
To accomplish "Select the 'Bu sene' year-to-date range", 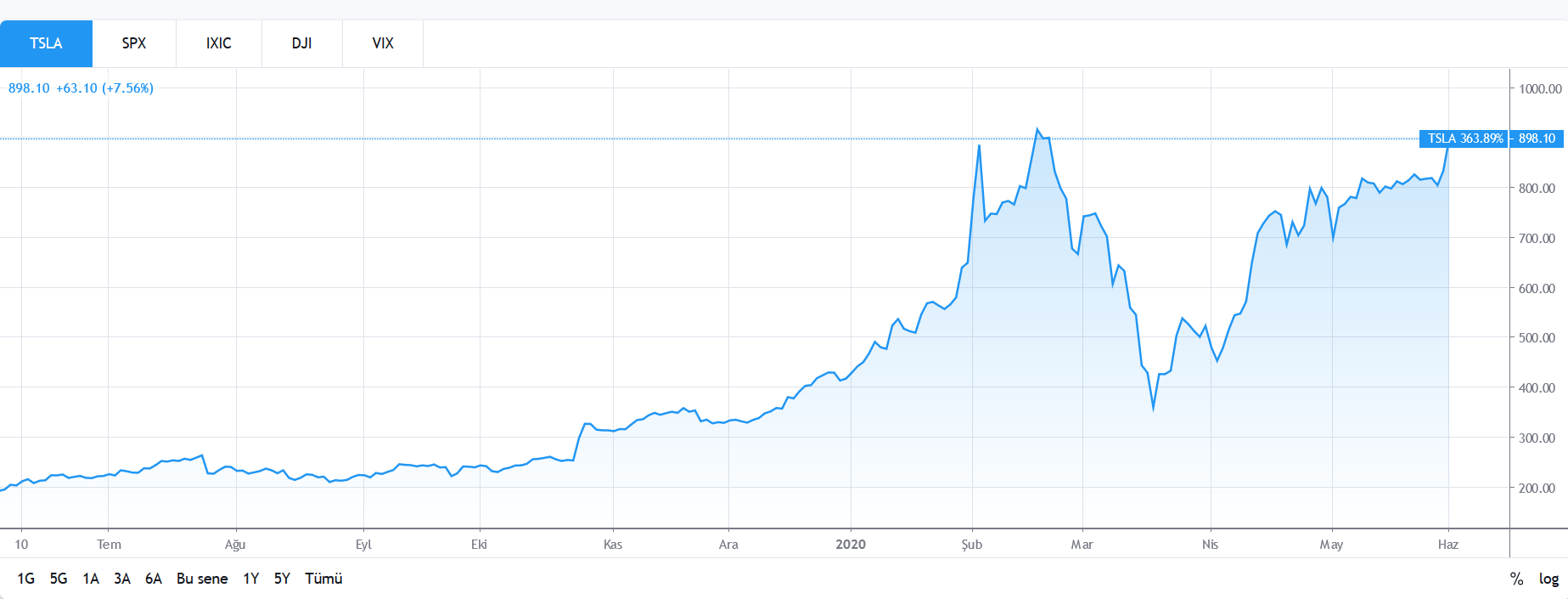I will coord(202,579).
